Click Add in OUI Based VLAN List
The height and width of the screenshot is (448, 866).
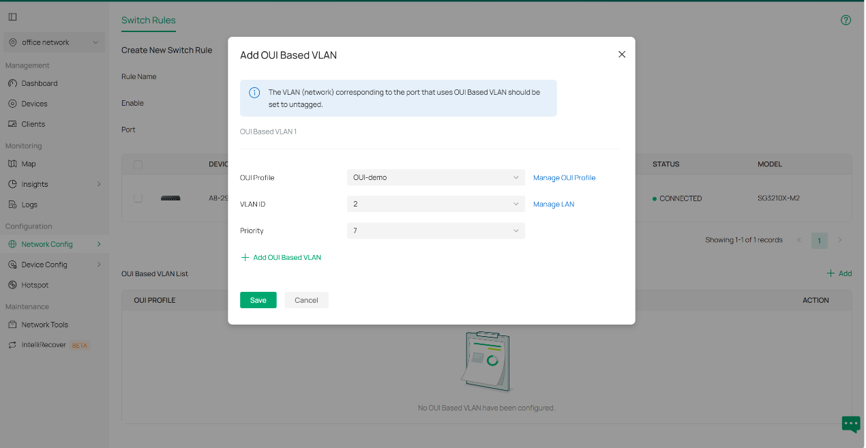pyautogui.click(x=839, y=273)
